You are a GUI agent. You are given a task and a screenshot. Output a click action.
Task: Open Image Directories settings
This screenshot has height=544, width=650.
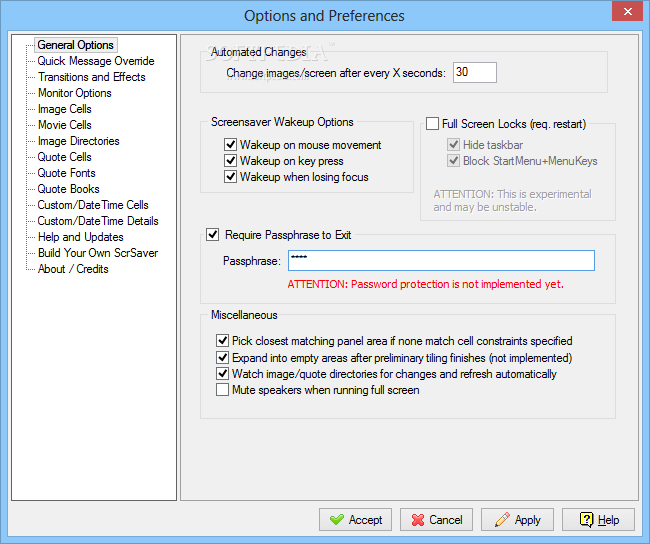[x=78, y=141]
